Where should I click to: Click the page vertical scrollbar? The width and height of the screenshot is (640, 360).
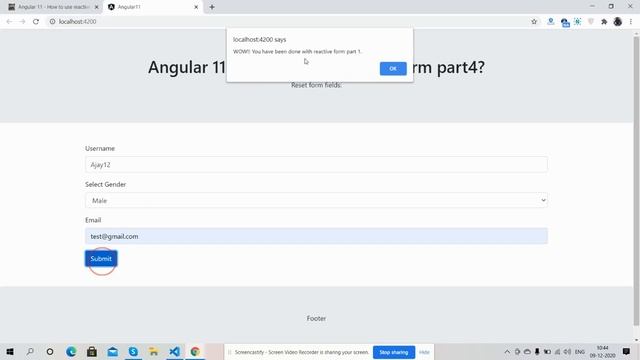click(636, 181)
